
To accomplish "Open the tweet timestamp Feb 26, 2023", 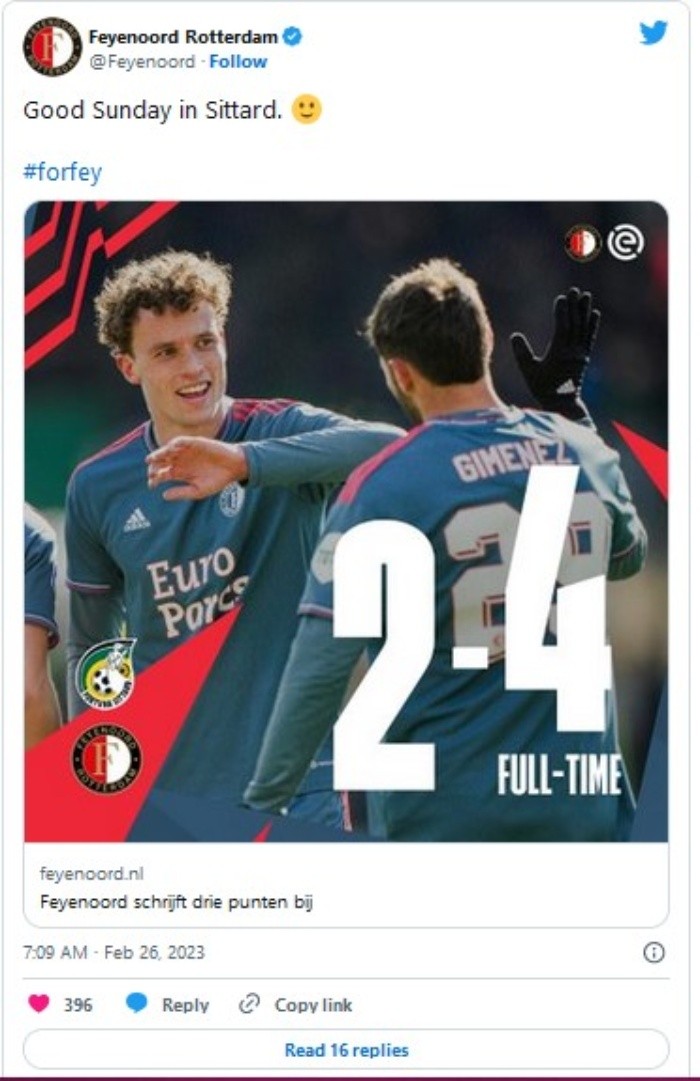I will pyautogui.click(x=114, y=953).
